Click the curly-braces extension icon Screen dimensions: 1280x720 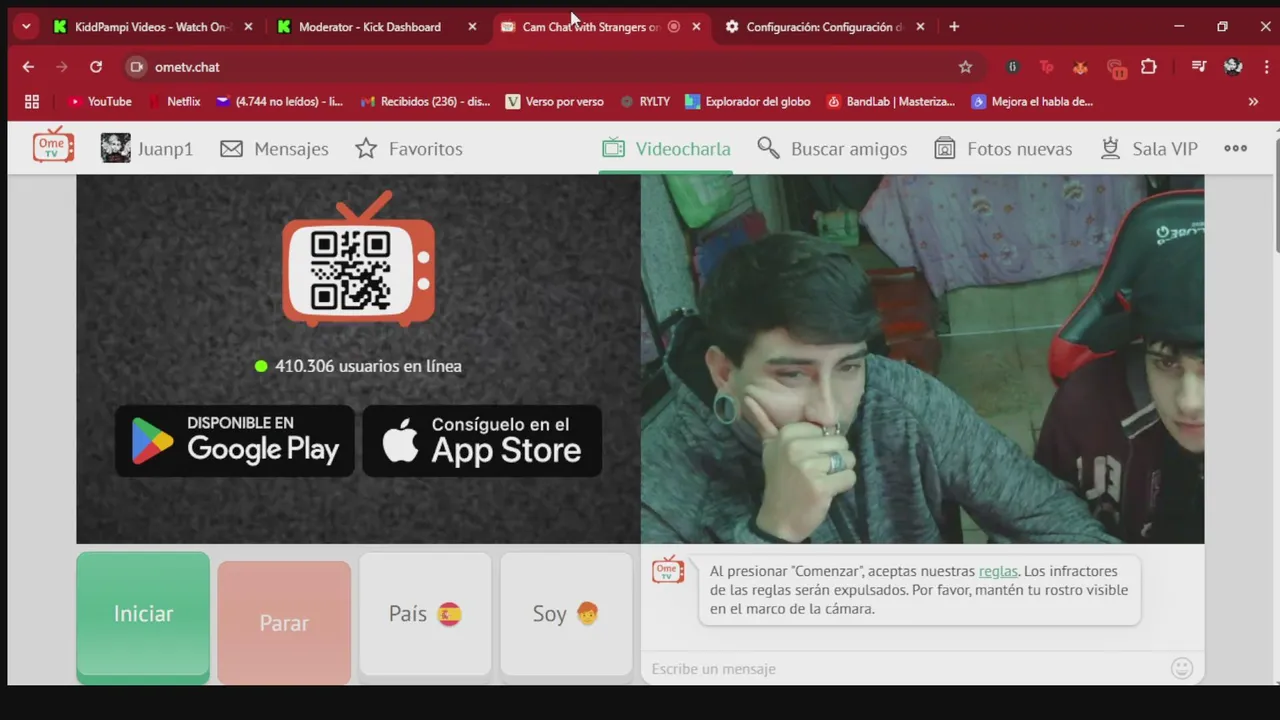[1012, 67]
